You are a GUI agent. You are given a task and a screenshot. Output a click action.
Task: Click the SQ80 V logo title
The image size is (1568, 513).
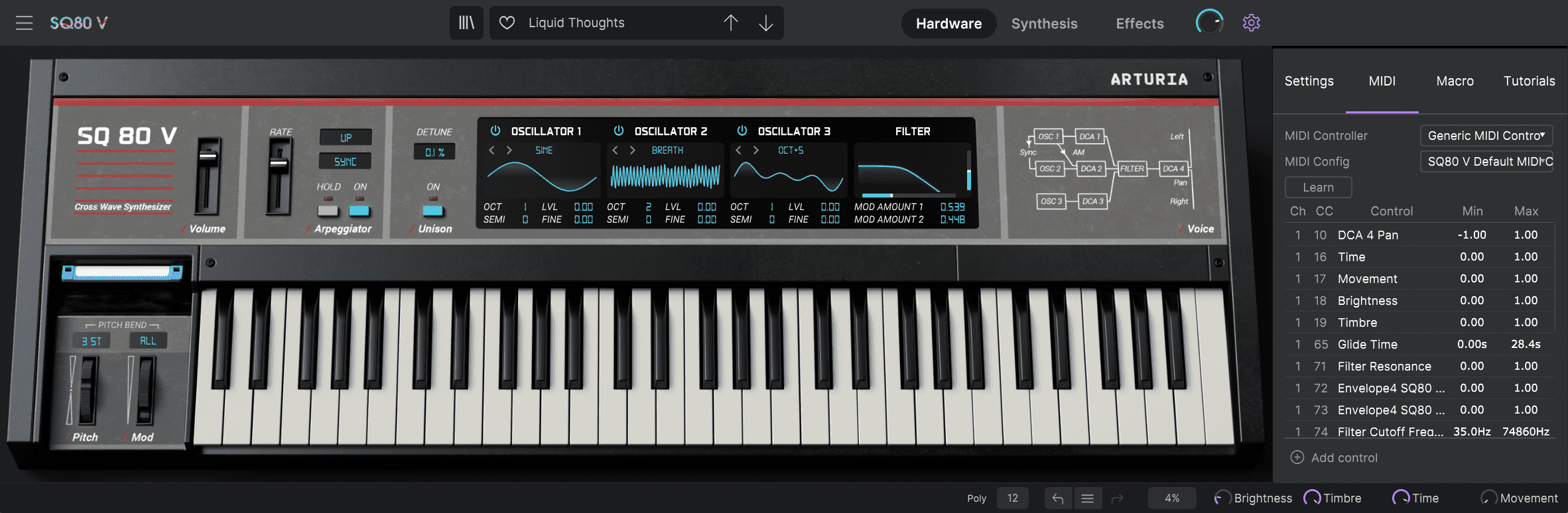pyautogui.click(x=79, y=23)
